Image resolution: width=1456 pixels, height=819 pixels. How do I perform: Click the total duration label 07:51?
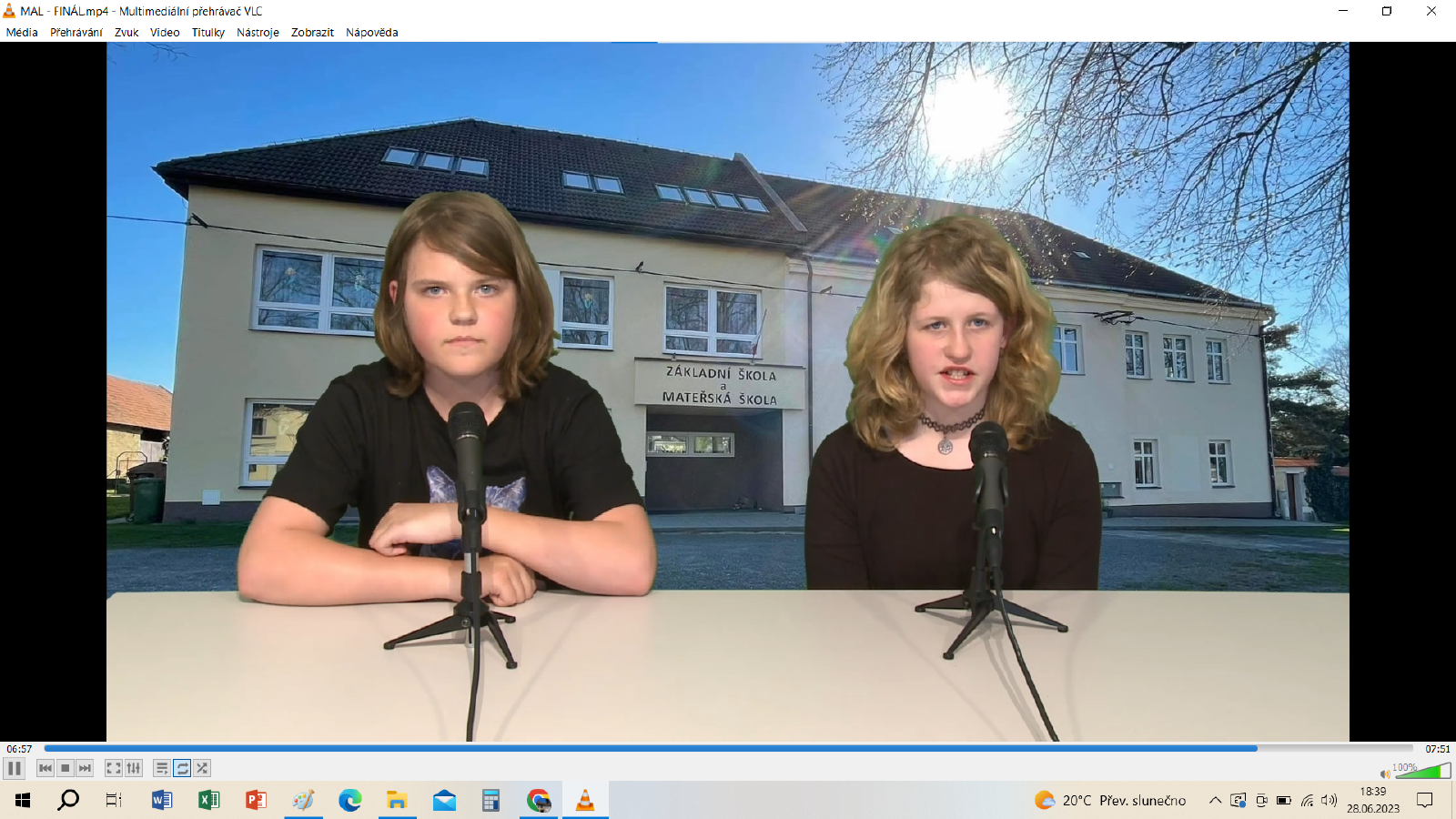pyautogui.click(x=1438, y=749)
